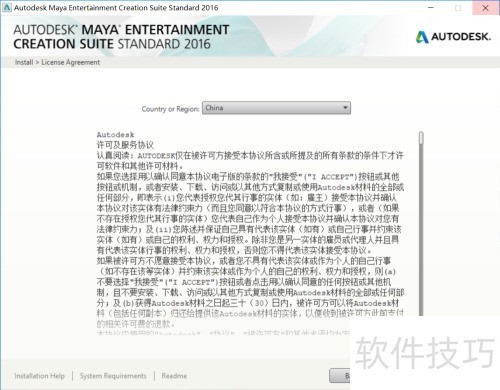Click the Installation Help link
Screen dimensions: 500x390
click(39, 376)
